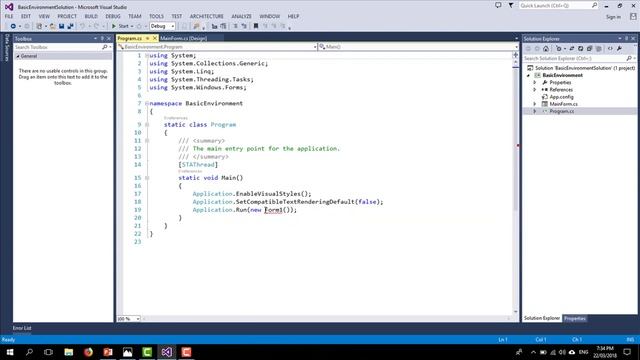Click the account avatar icon beside Sign in

tap(633, 16)
